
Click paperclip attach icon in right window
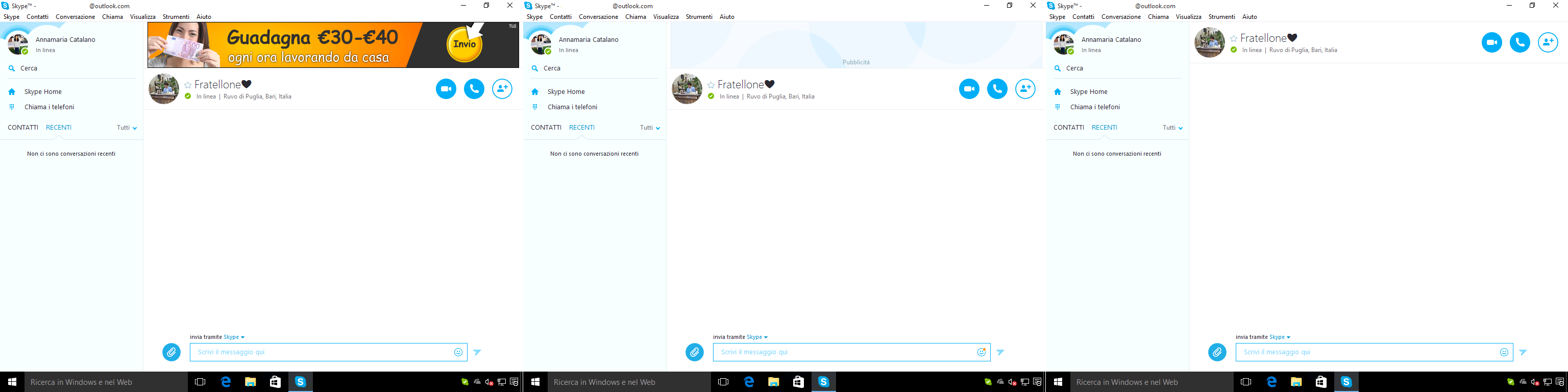pos(1217,352)
